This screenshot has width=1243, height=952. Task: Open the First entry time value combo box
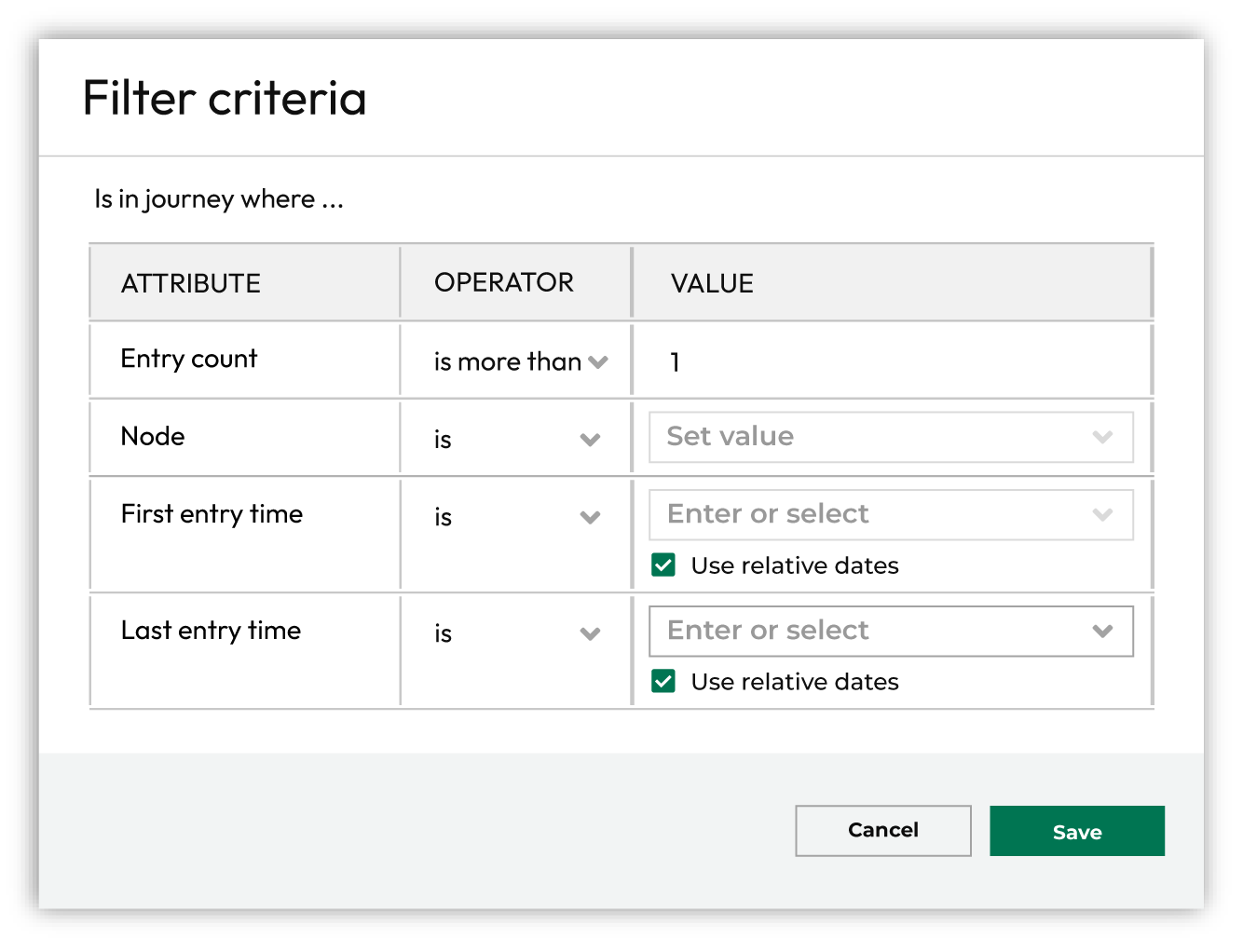pos(891,514)
